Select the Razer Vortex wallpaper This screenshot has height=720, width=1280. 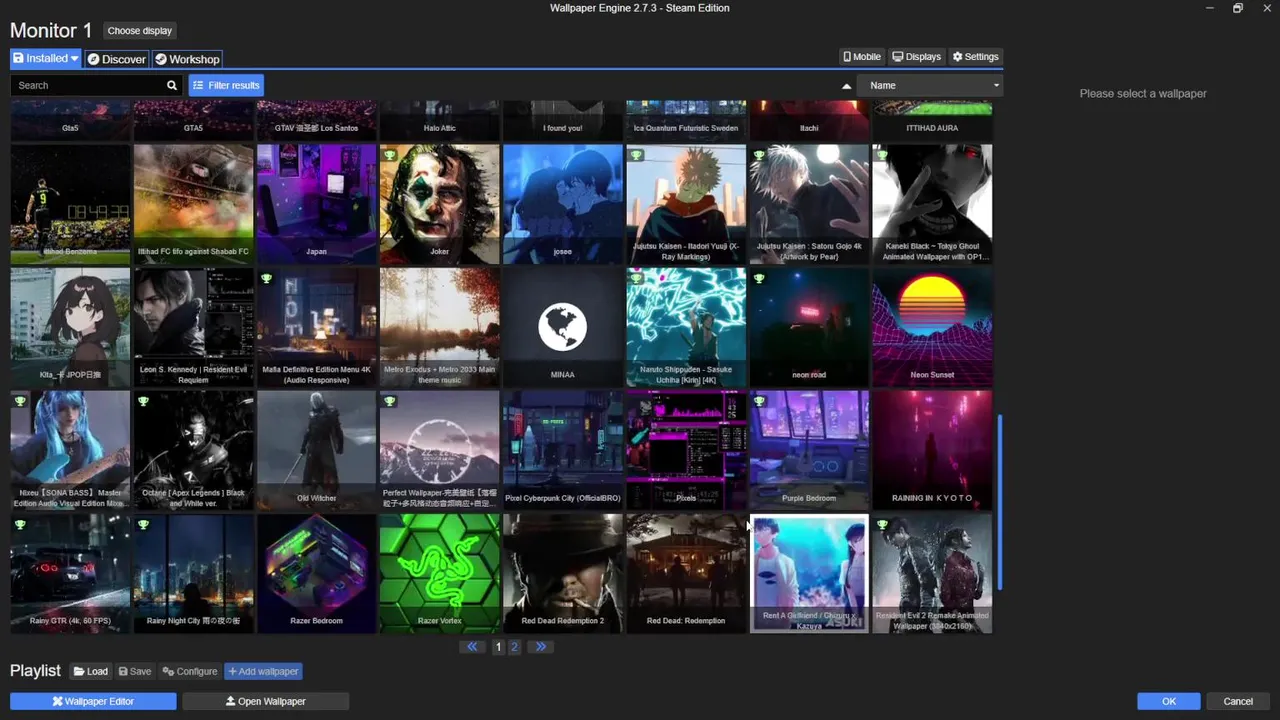coord(440,573)
